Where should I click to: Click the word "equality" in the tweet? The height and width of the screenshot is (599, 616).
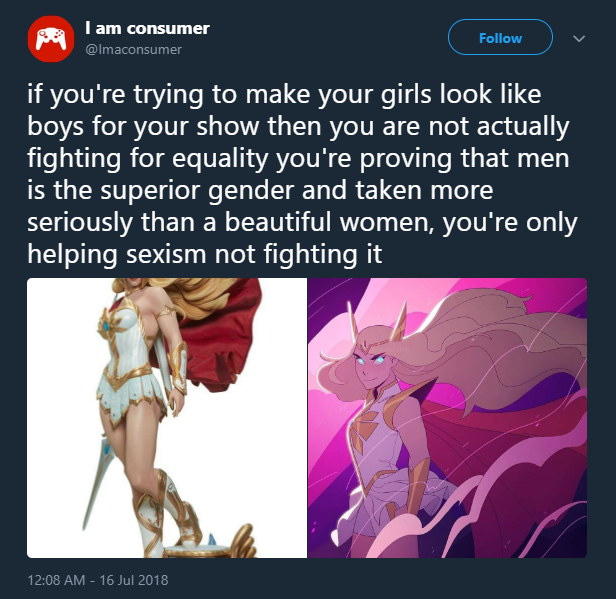tap(220, 160)
